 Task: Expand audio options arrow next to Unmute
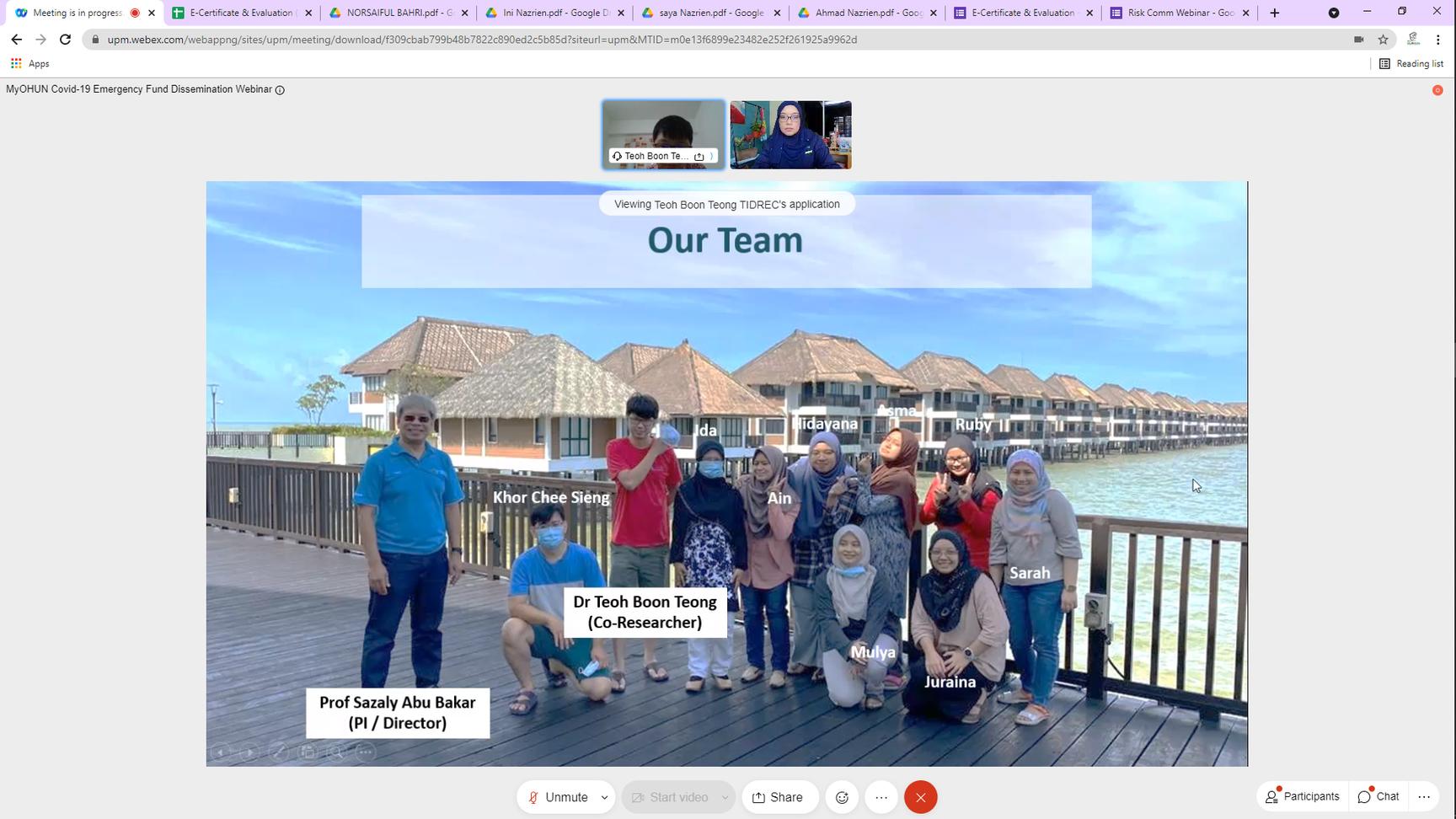point(604,797)
